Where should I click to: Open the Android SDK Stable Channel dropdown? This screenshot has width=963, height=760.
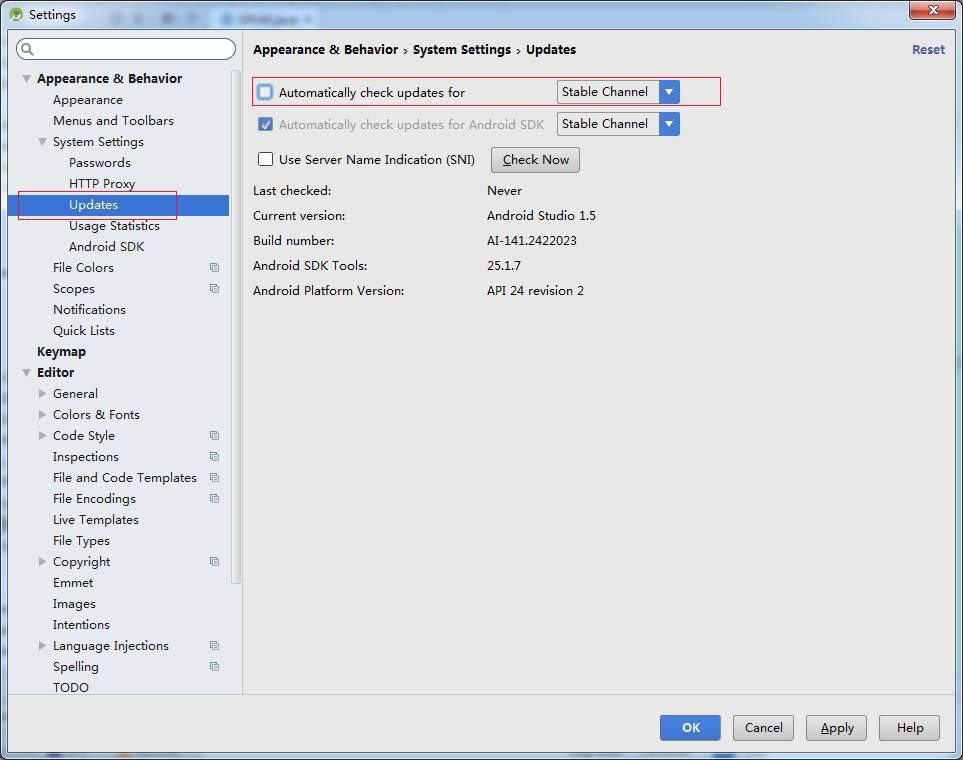coord(618,123)
